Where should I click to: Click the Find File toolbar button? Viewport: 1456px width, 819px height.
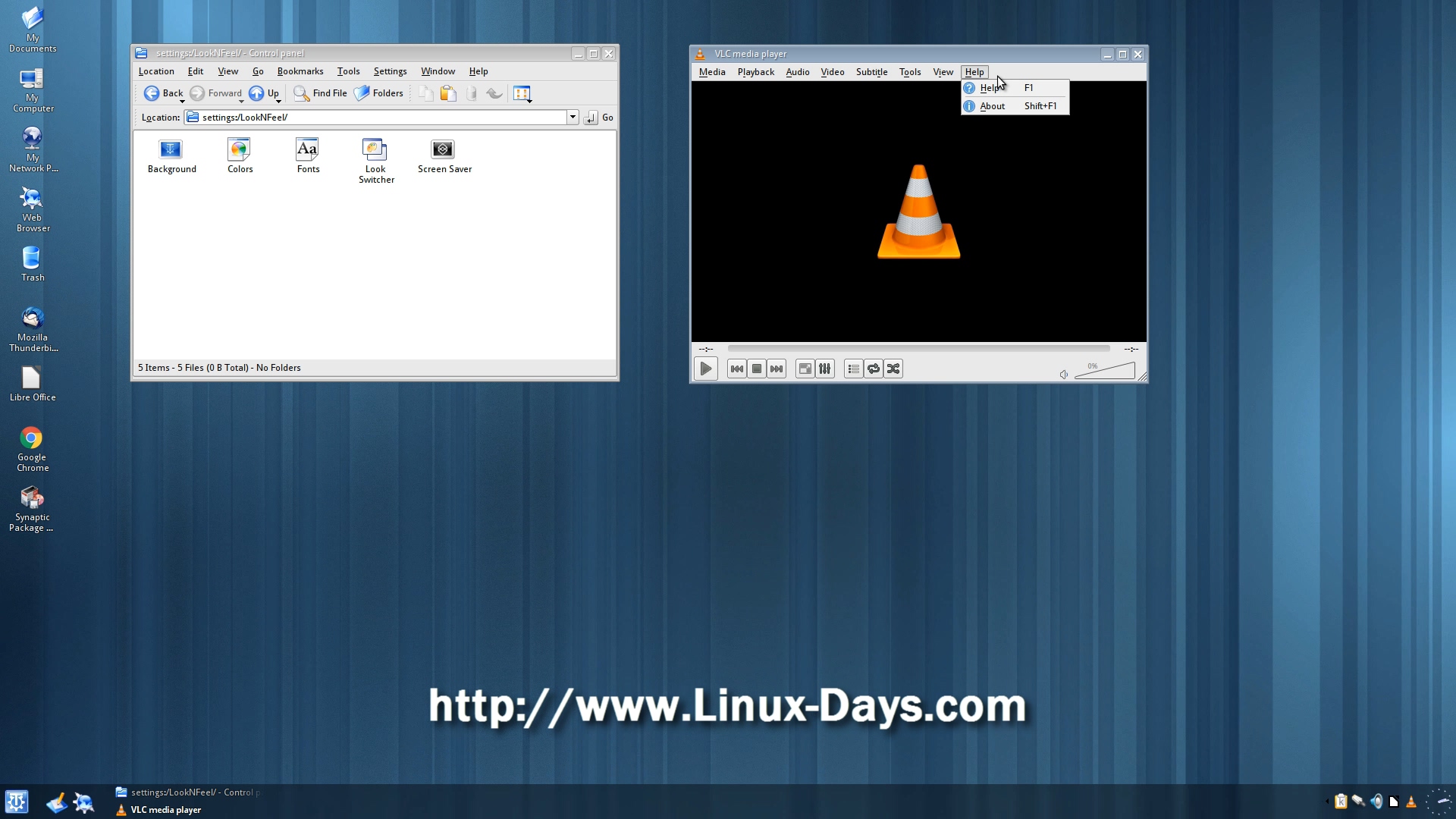(320, 93)
